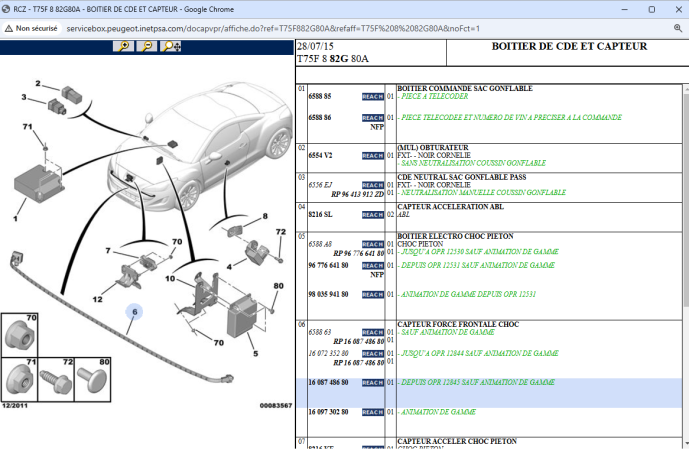Image resolution: width=689 pixels, height=451 pixels.
Task: Click the 'Non sécurisé' security warning
Action: (x=31, y=29)
